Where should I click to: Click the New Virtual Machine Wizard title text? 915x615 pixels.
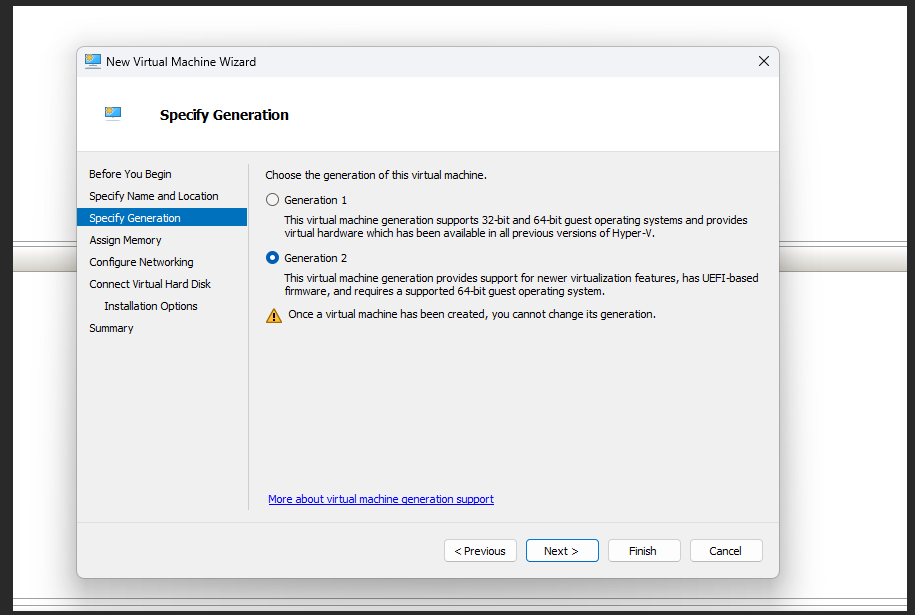pyautogui.click(x=181, y=61)
